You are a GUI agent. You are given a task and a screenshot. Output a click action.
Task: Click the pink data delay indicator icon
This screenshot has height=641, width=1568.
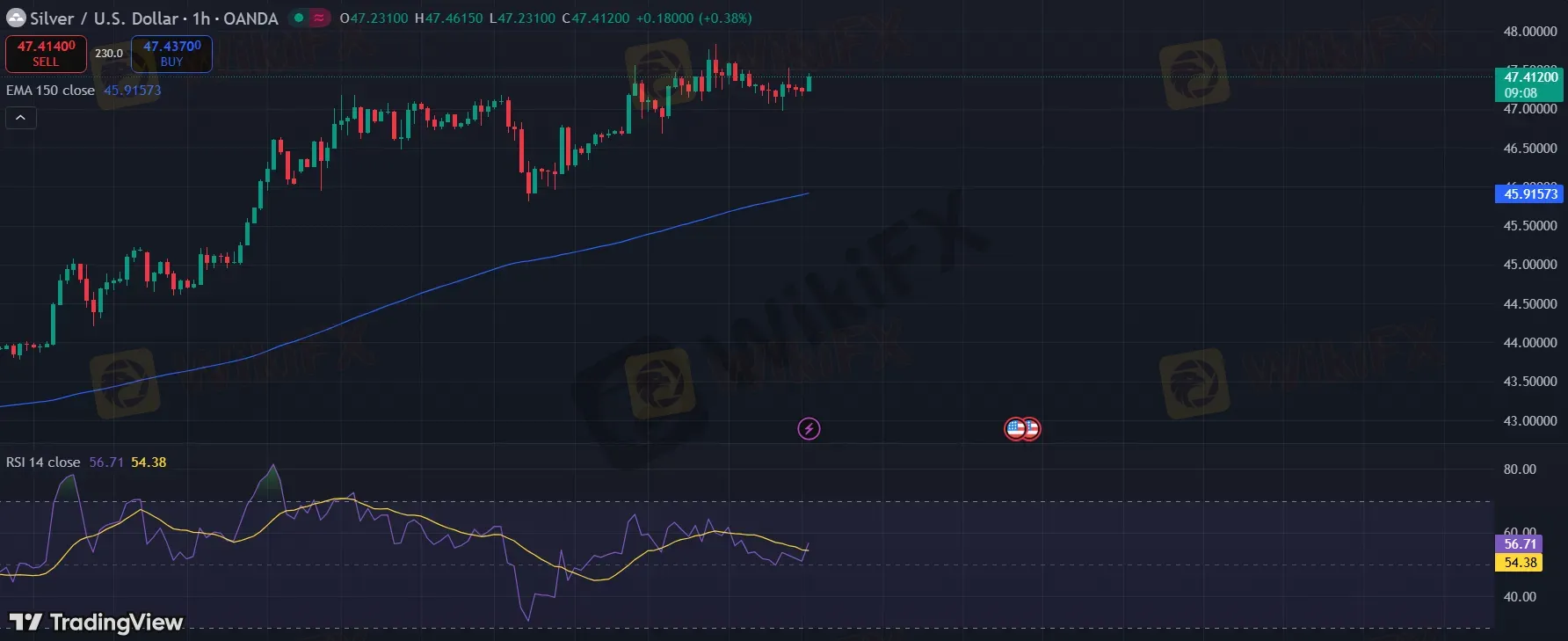click(318, 18)
